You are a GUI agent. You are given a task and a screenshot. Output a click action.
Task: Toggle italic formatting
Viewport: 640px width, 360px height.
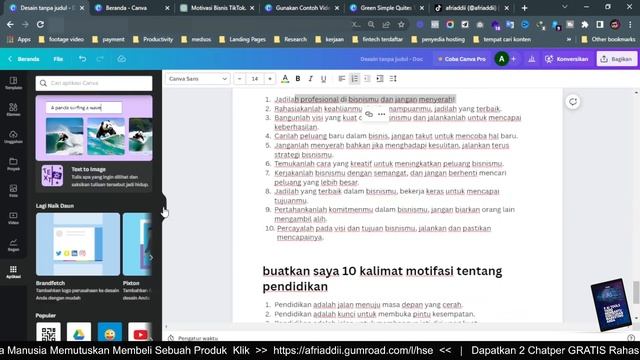tap(311, 78)
